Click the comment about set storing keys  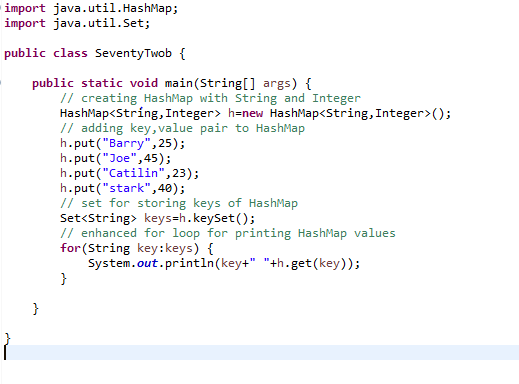pos(179,203)
